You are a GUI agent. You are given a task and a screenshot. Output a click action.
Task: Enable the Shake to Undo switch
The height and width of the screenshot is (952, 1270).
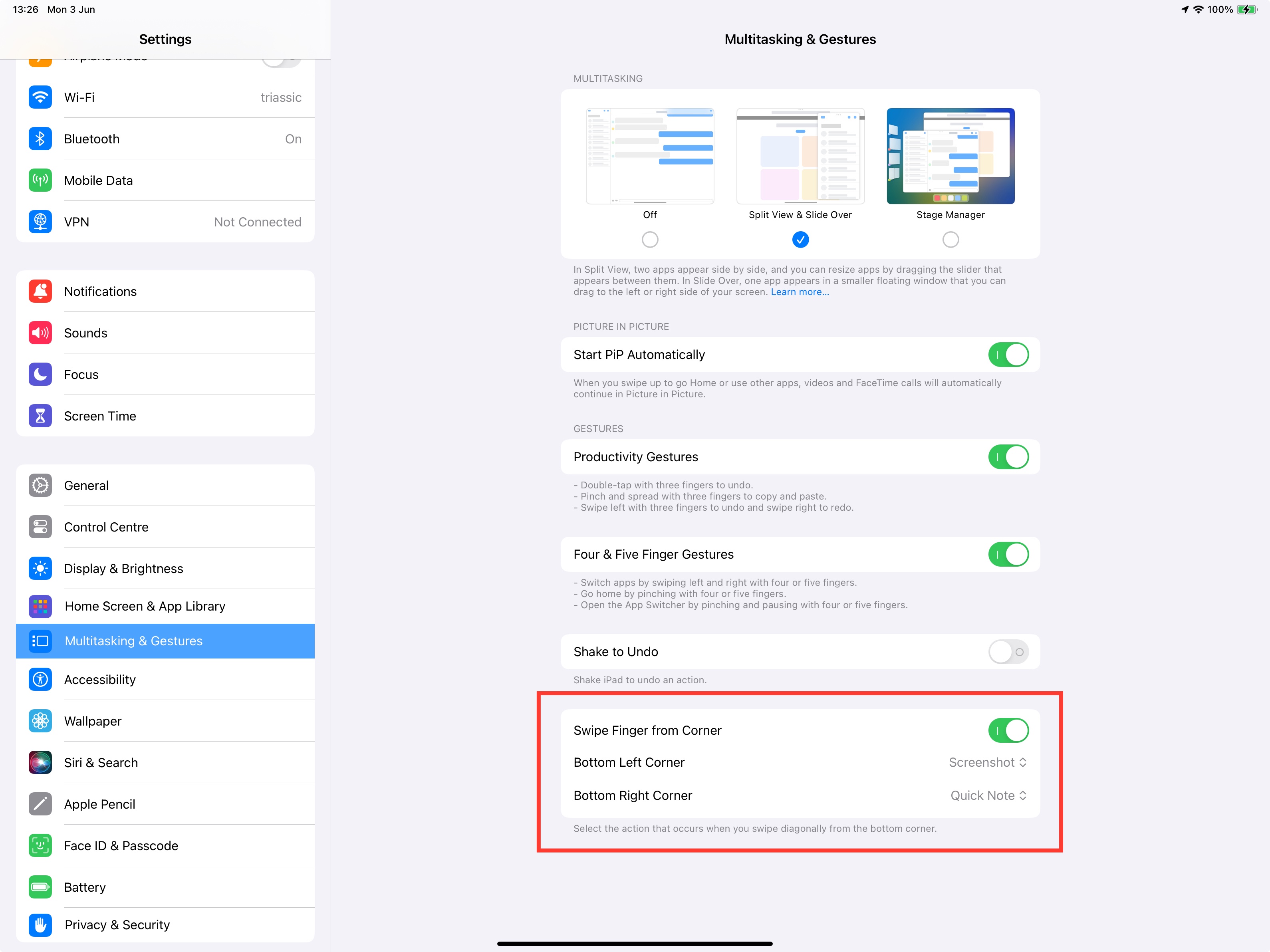1008,652
